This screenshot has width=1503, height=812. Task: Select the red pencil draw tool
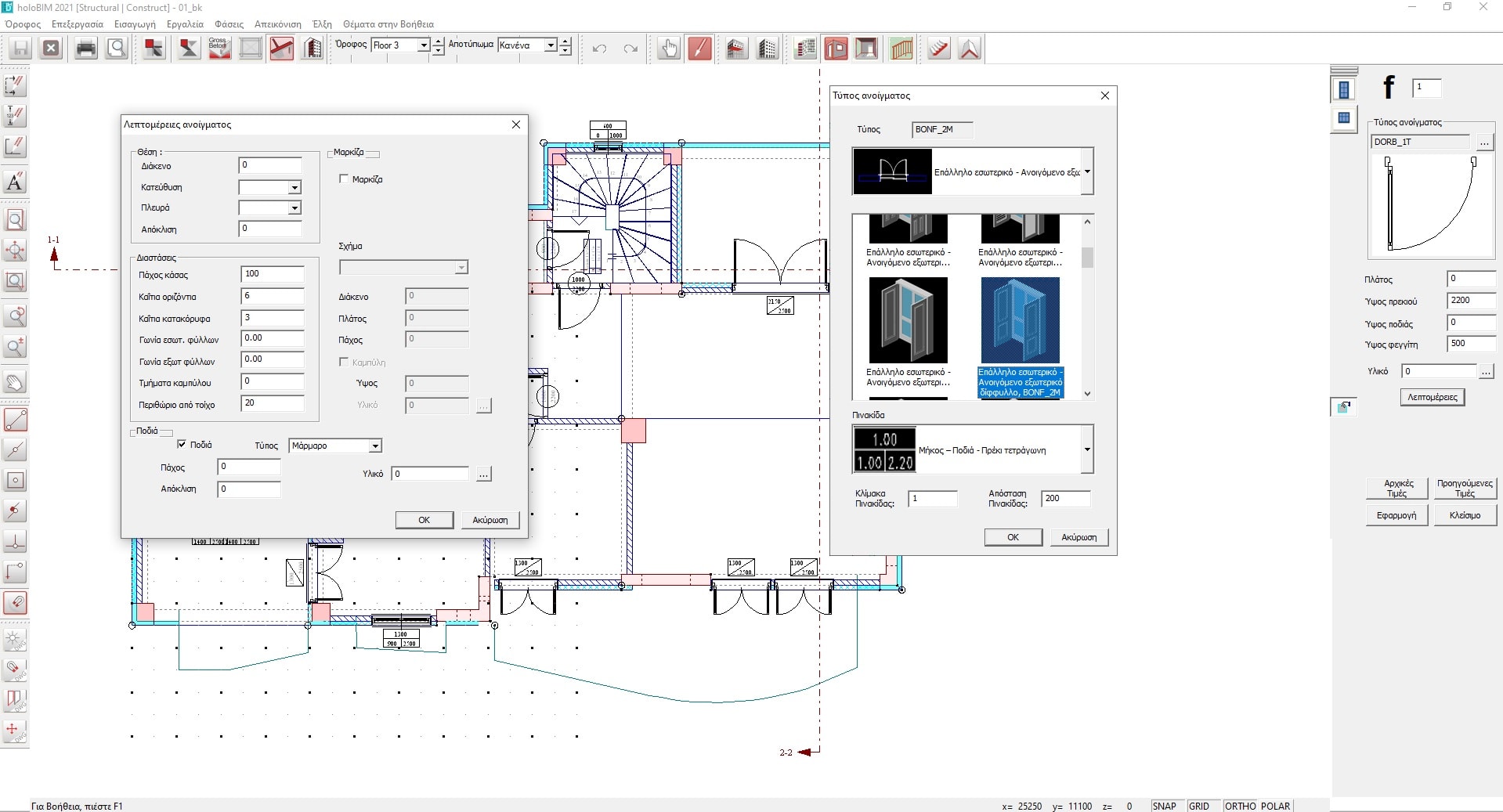point(699,49)
